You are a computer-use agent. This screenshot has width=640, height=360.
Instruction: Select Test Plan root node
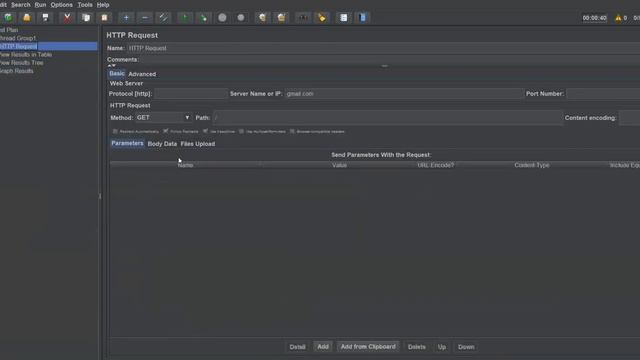(9, 30)
